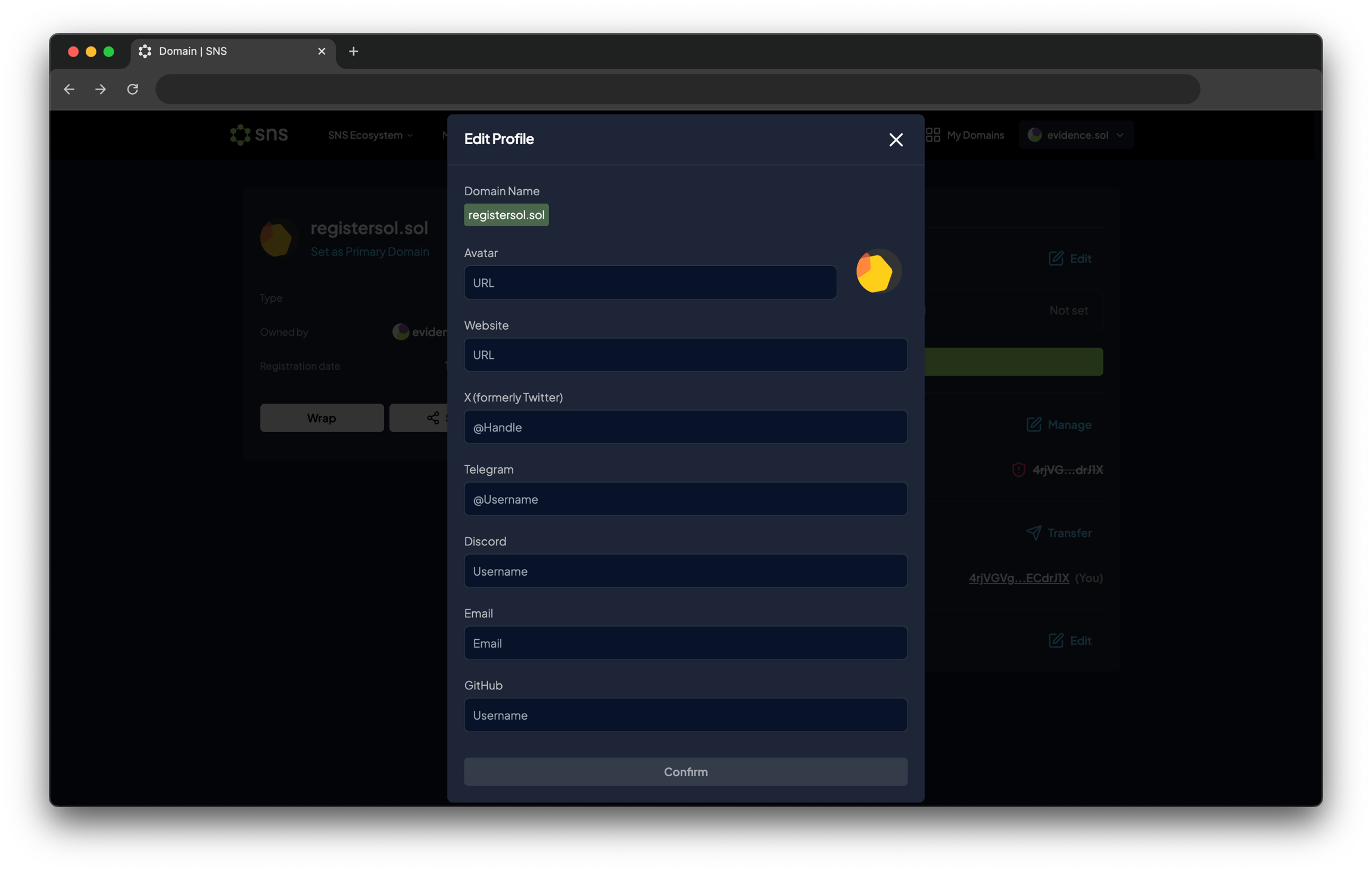Close the Edit Profile dialog
Screen dimensions: 1372x872
[896, 140]
